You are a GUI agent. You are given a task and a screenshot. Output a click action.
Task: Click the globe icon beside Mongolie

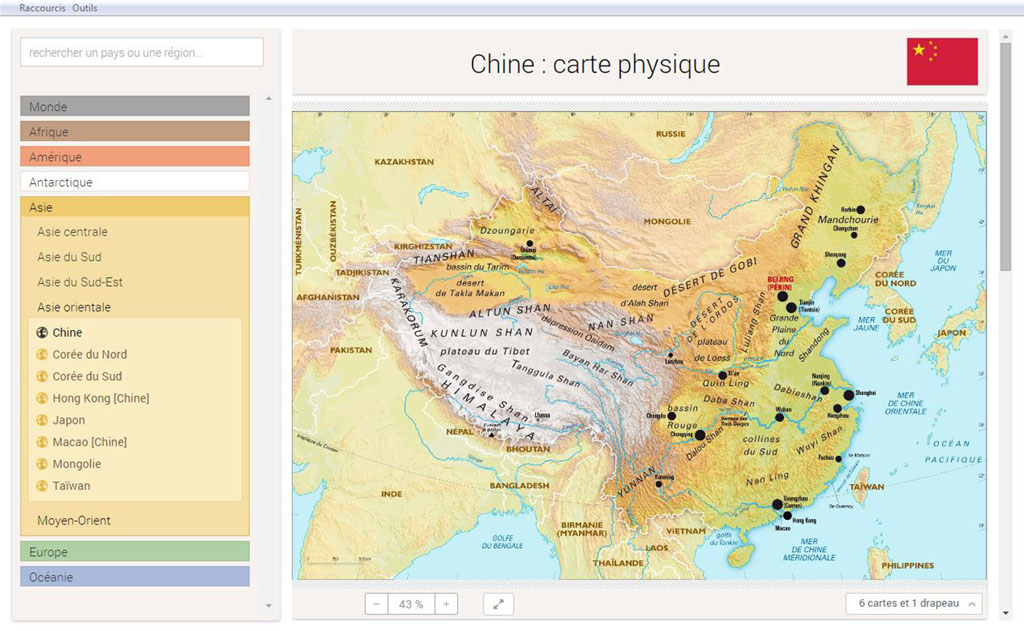pyautogui.click(x=42, y=465)
